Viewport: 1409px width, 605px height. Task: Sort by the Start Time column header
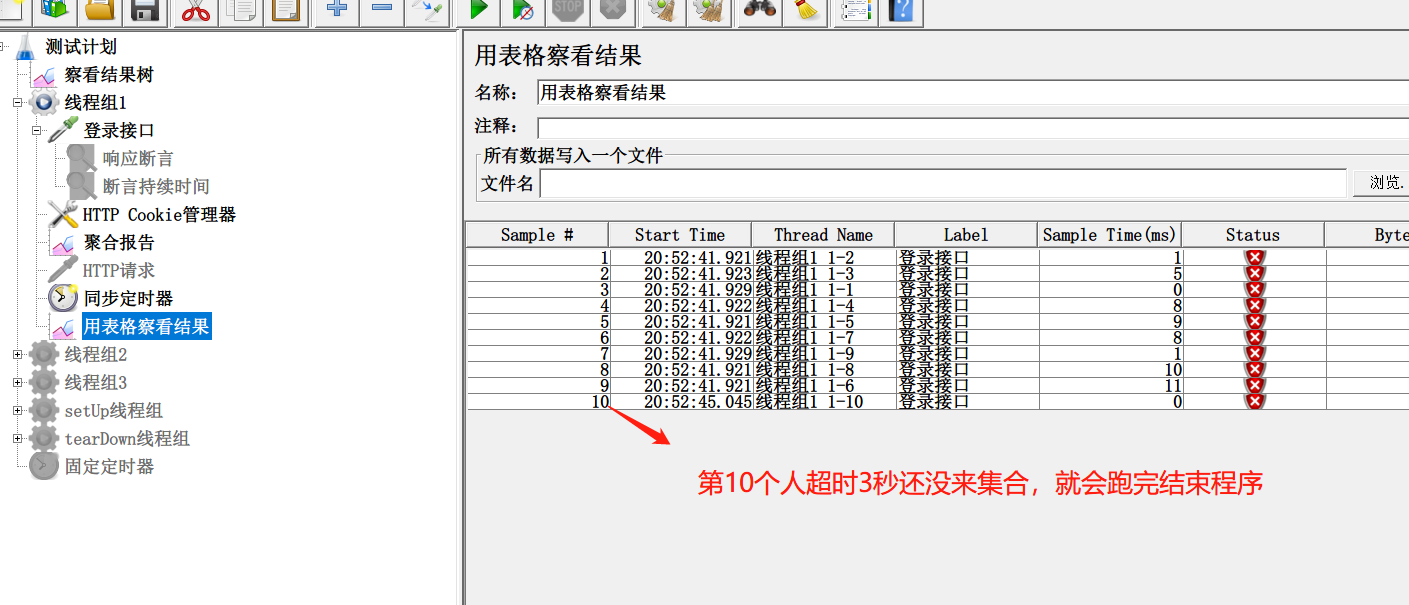(680, 235)
